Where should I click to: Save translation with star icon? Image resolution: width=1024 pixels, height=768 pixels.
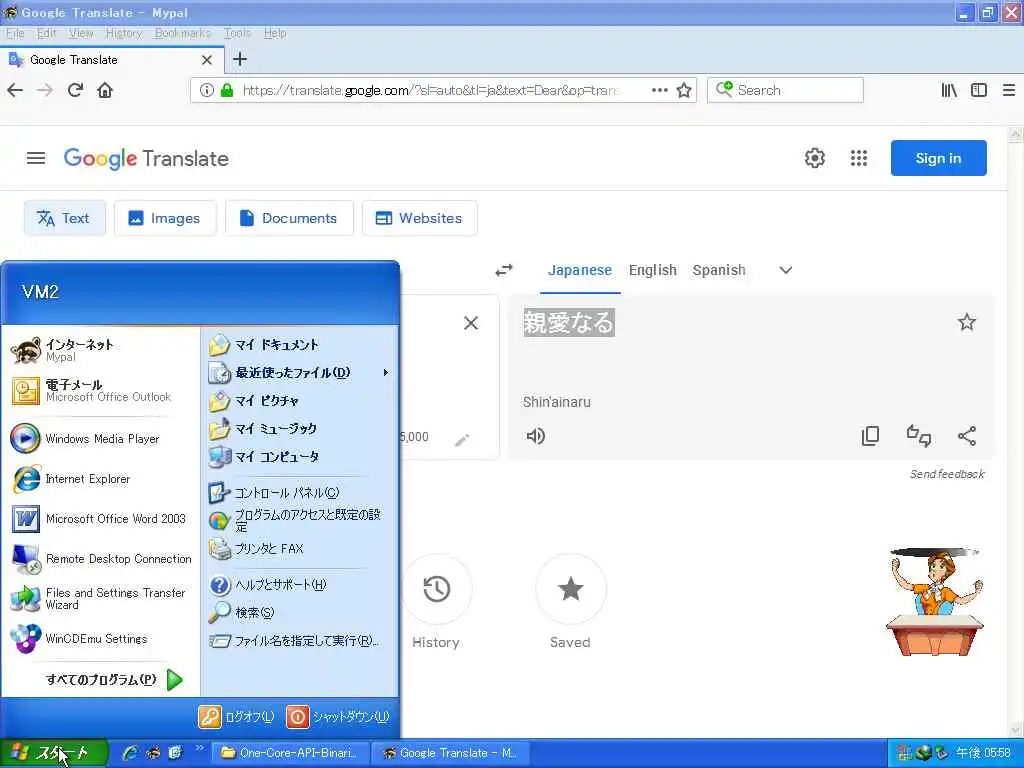click(967, 322)
